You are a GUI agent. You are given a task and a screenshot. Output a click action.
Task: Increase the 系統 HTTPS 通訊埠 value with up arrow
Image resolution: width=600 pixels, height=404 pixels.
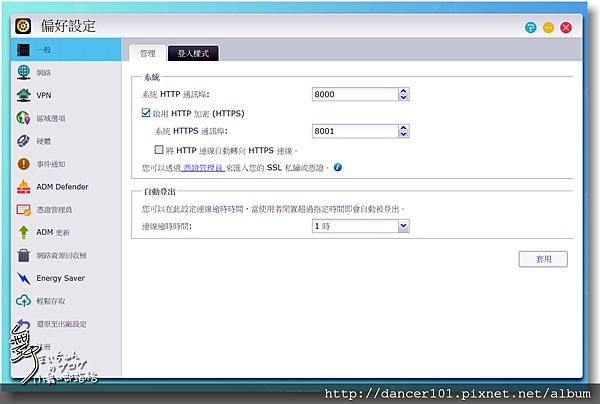click(x=403, y=128)
